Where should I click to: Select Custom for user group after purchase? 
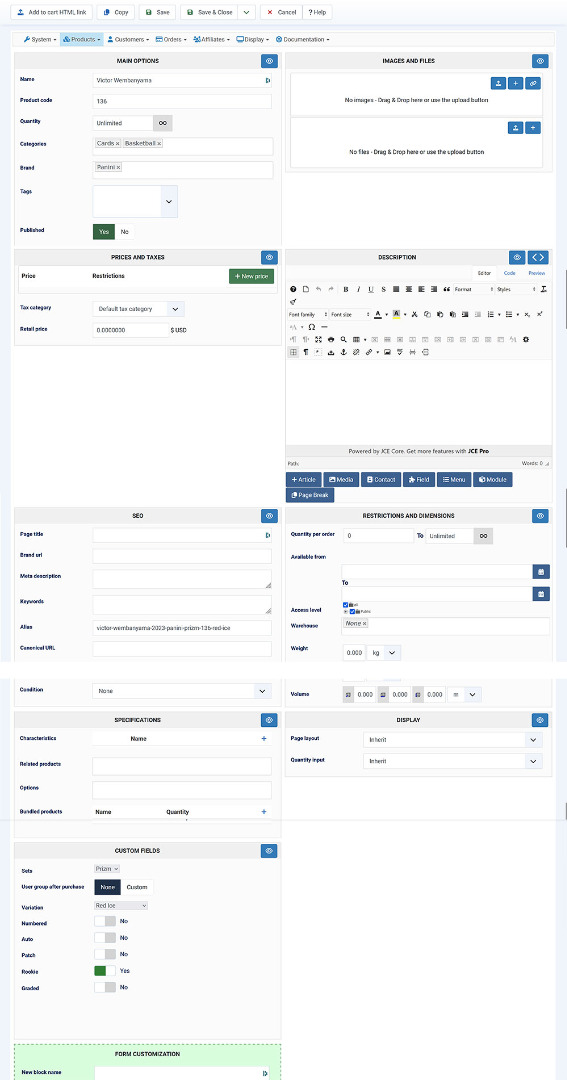click(136, 887)
